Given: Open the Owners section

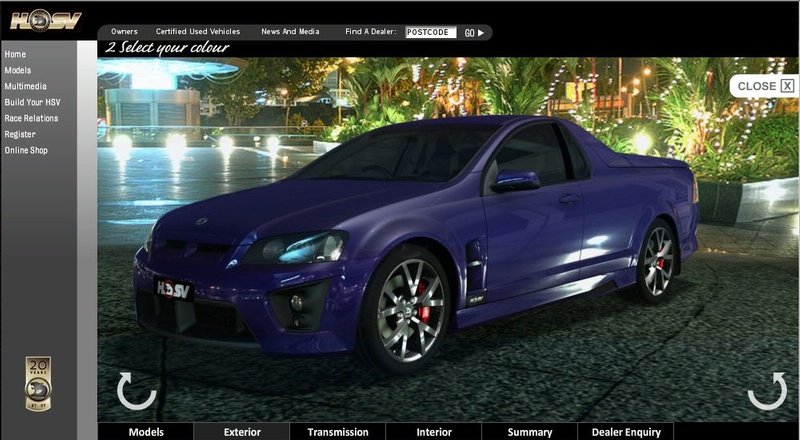Looking at the screenshot, I should [x=124, y=32].
